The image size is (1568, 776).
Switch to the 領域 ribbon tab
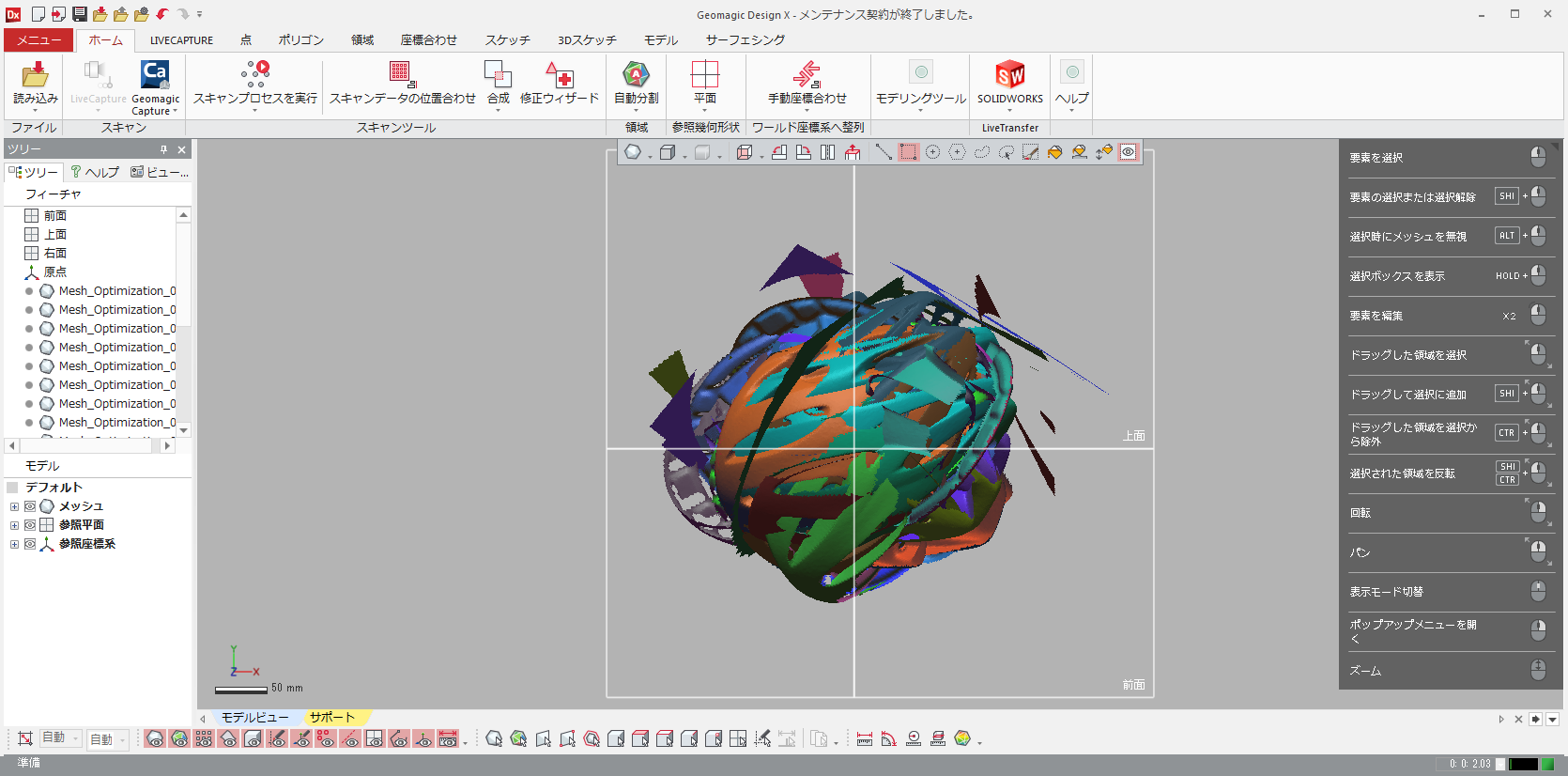pos(362,40)
